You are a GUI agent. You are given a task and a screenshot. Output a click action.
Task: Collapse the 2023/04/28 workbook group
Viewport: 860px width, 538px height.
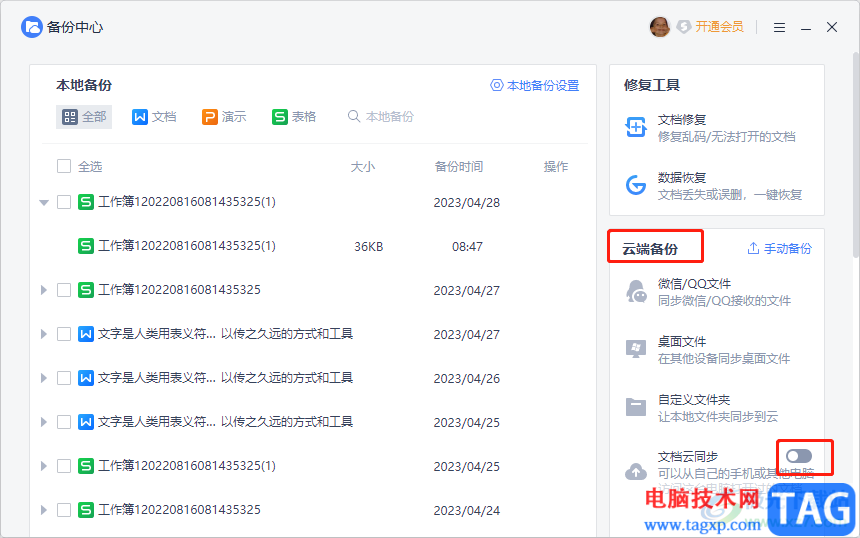44,202
